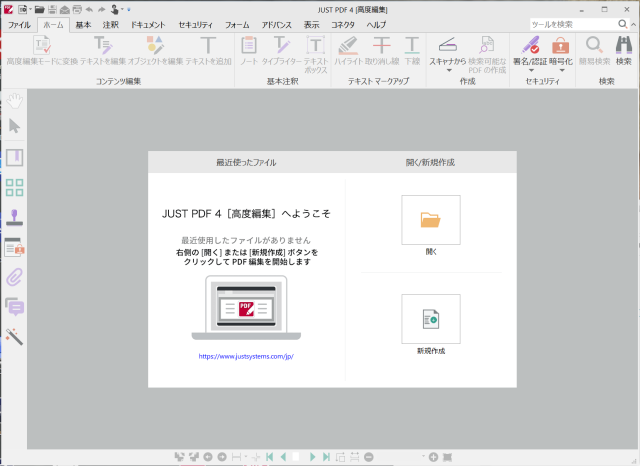Open the touch mode dropdown in the quick access toolbar
Viewport: 640px width, 466px height.
click(122, 9)
